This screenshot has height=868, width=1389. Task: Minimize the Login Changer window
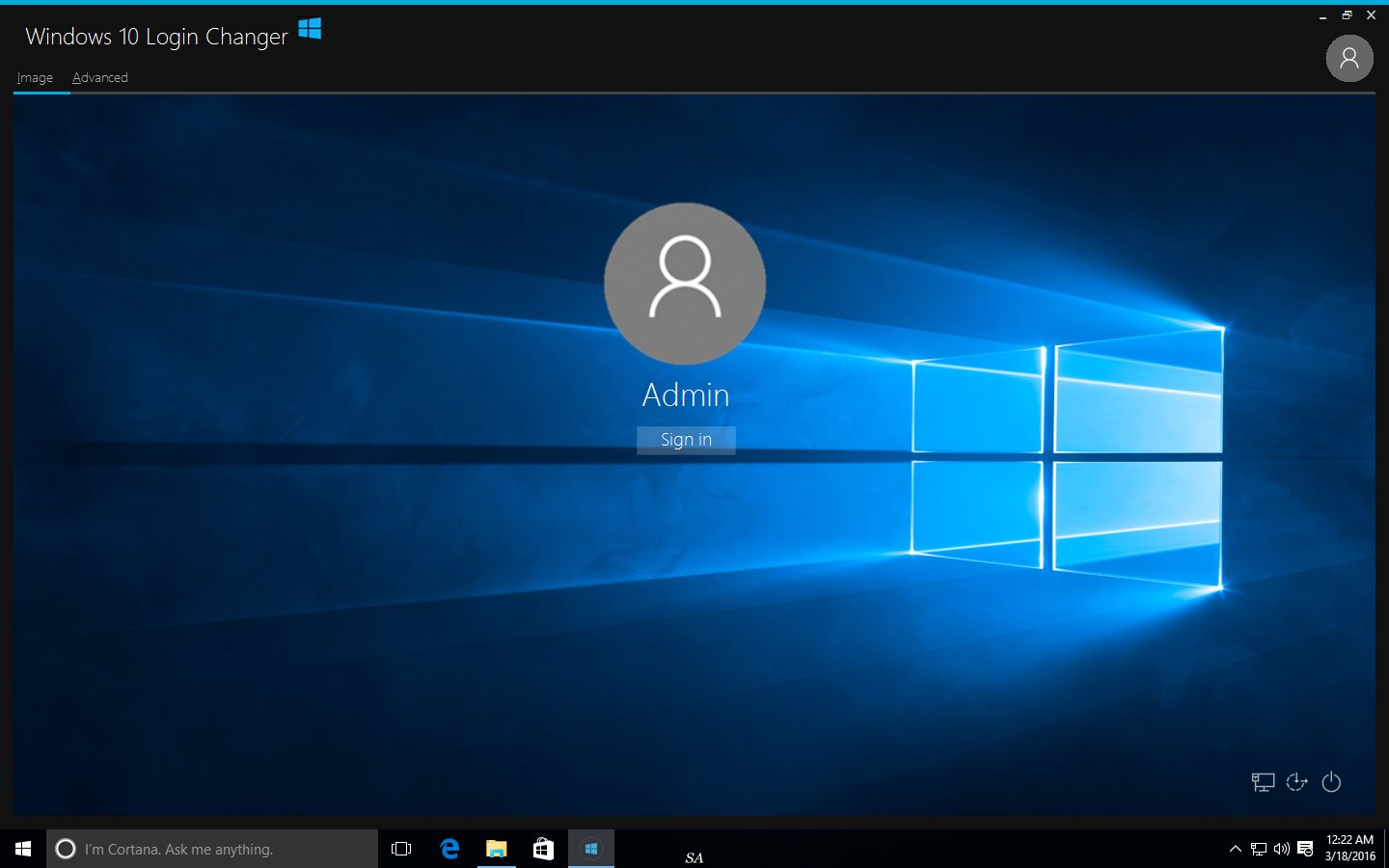[x=1322, y=15]
